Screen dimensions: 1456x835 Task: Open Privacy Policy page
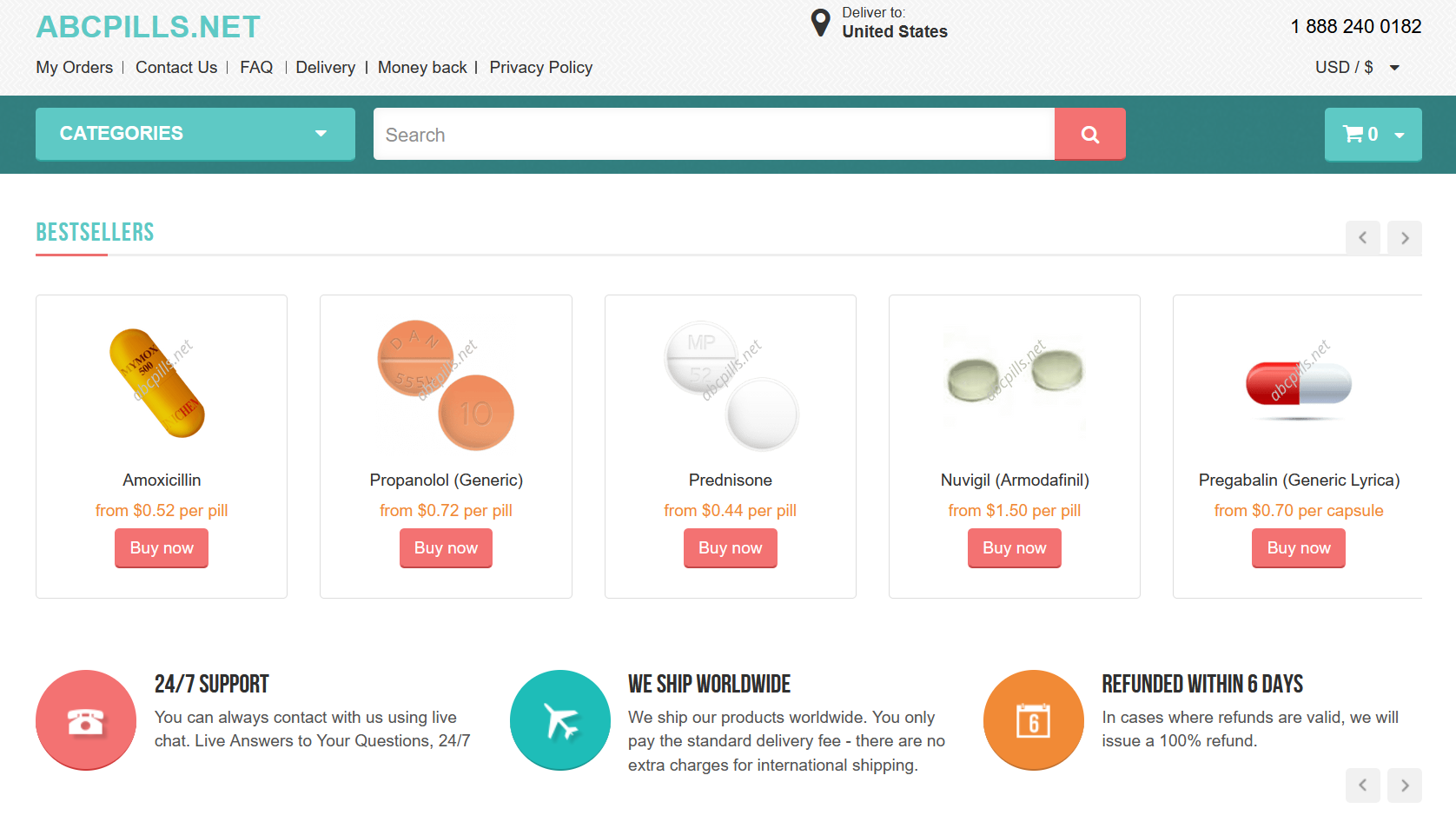pos(541,68)
